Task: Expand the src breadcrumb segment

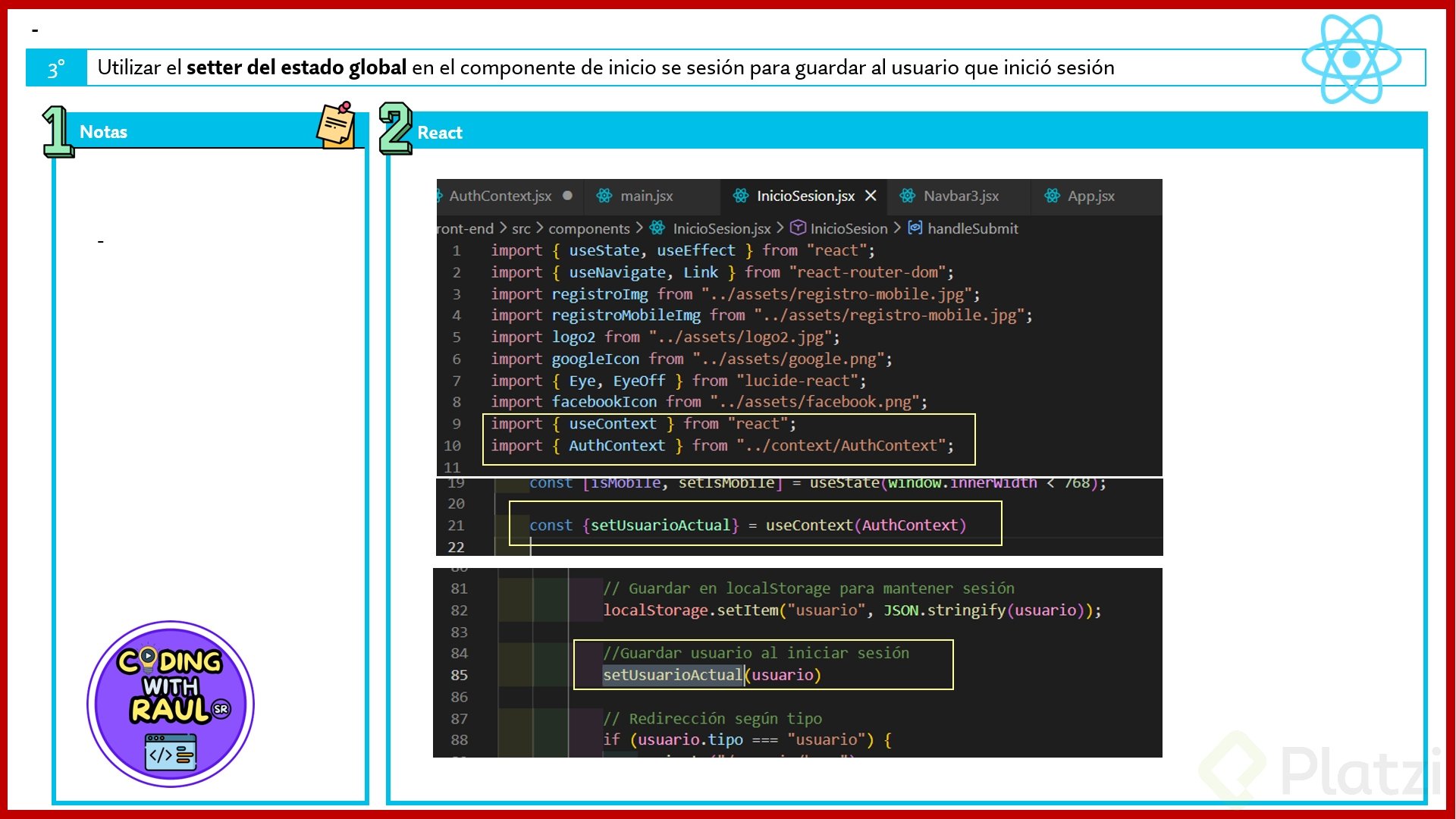Action: [521, 228]
